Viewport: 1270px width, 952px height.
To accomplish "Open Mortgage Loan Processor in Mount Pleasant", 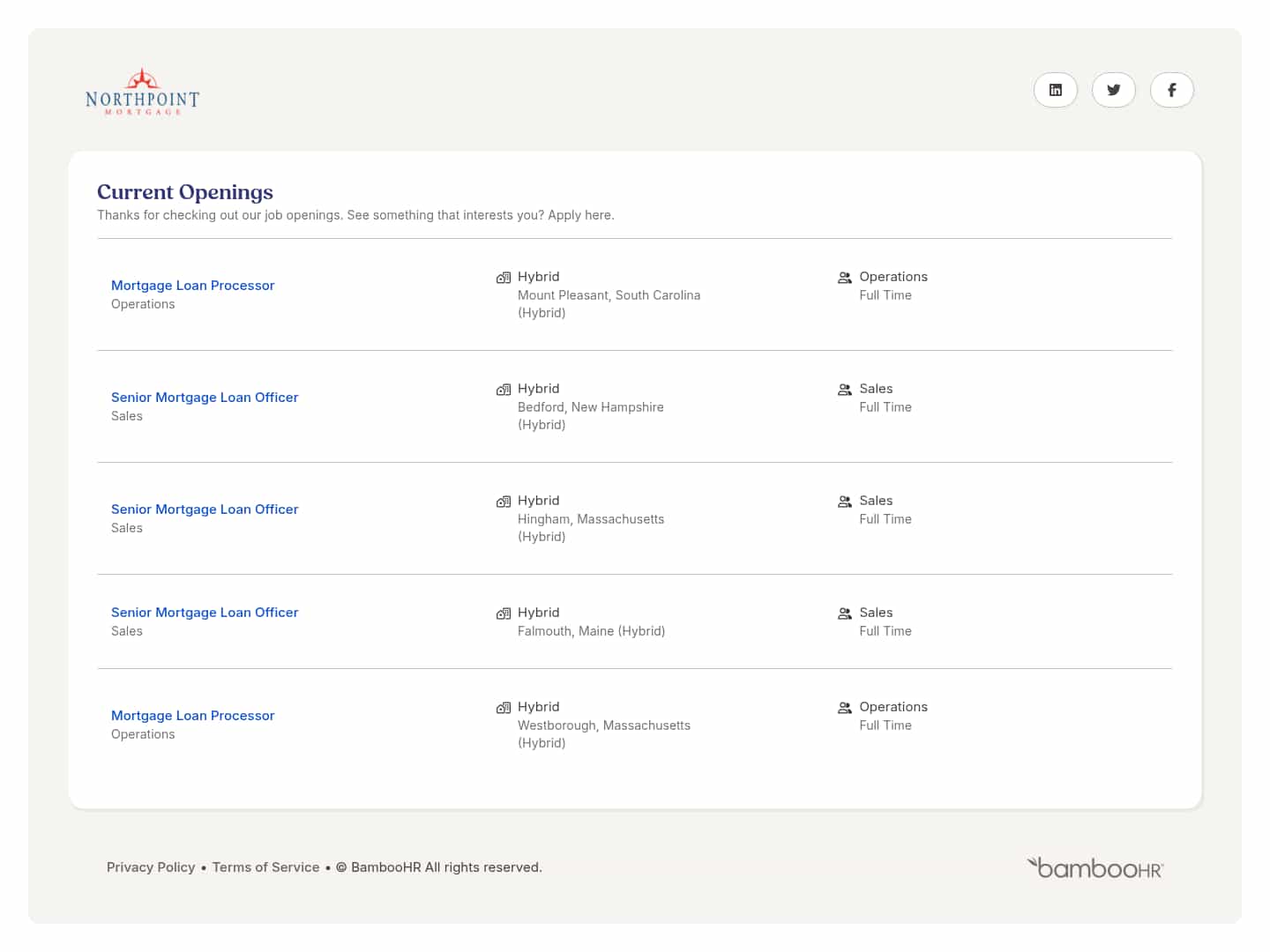I will click(x=192, y=286).
